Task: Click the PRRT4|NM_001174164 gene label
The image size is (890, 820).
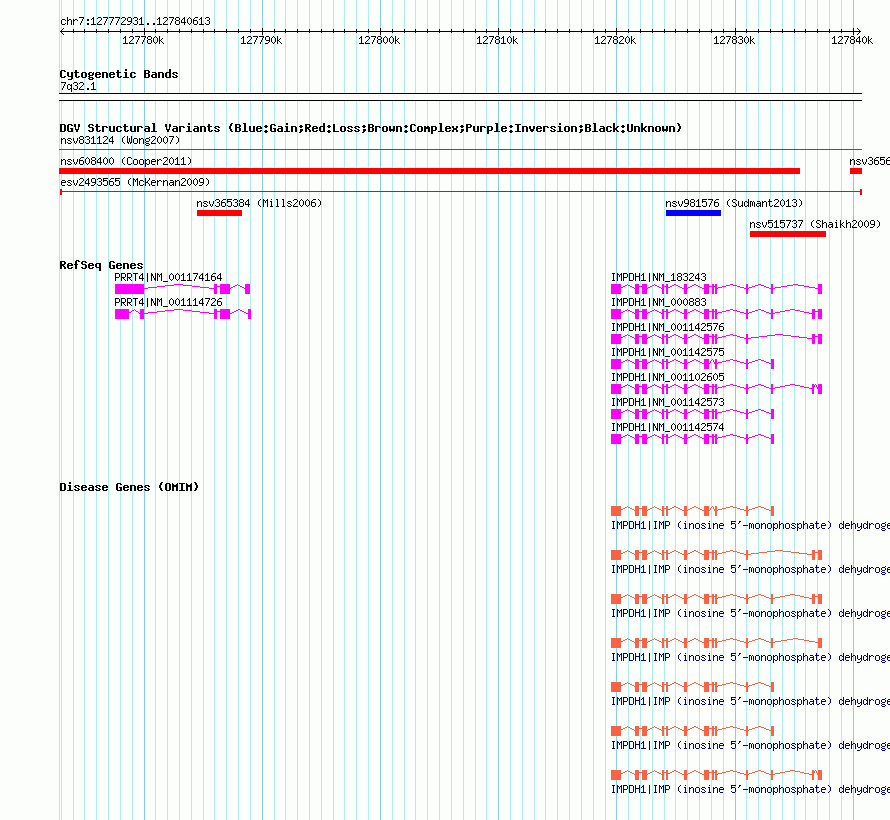Action: (169, 277)
